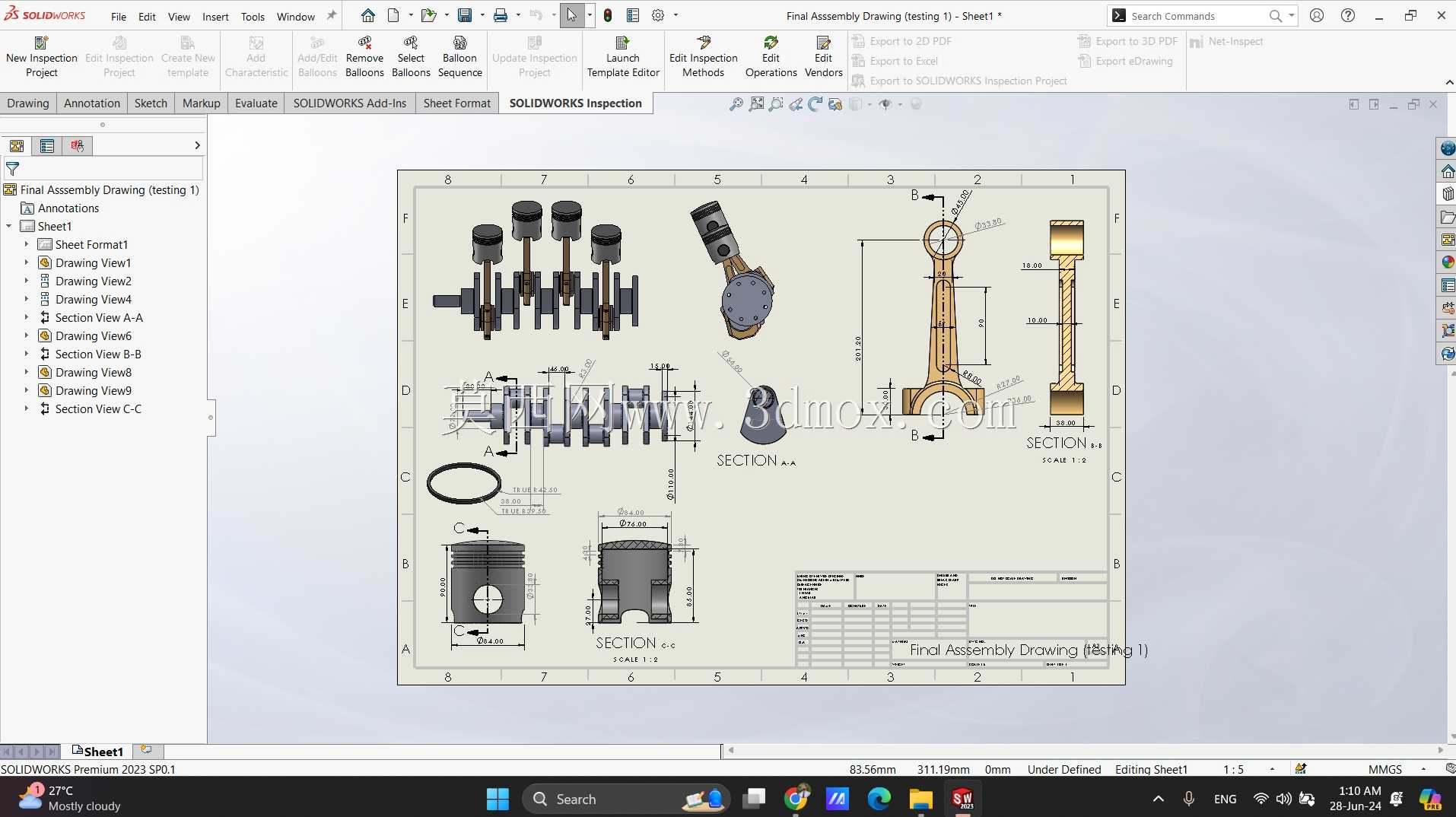Viewport: 1456px width, 817px height.
Task: Select PropertyManager tab icon
Action: [47, 145]
